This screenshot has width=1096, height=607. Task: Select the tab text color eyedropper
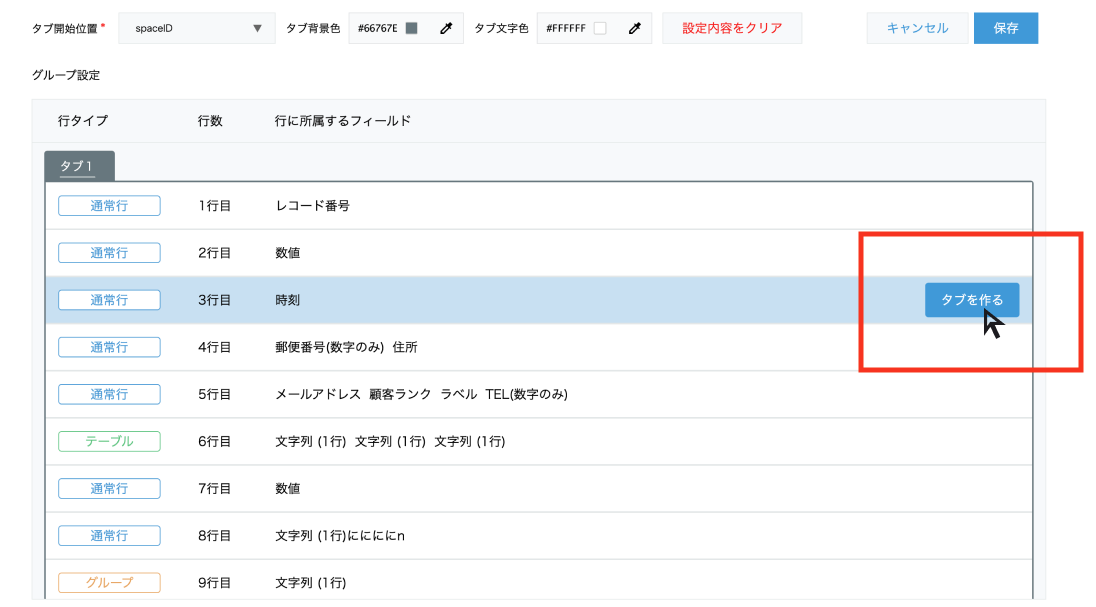(634, 28)
